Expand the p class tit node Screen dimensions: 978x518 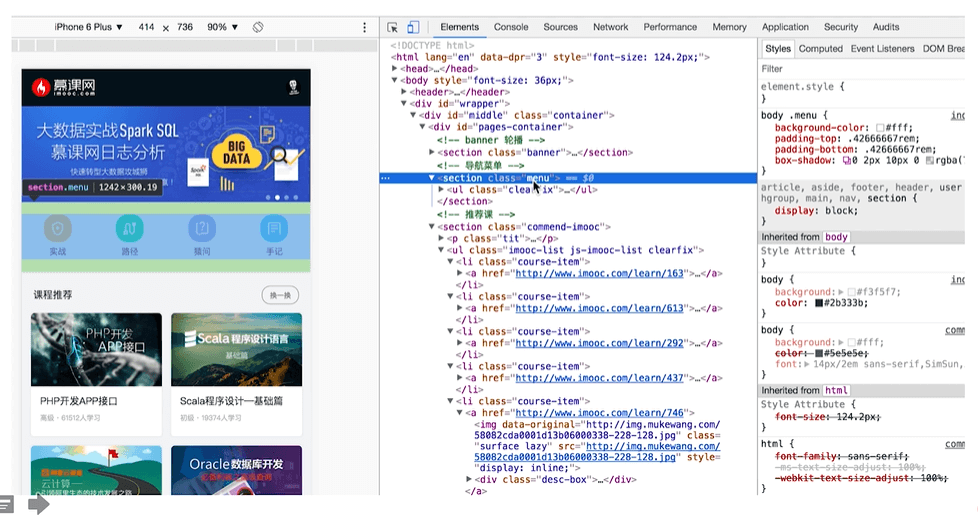pyautogui.click(x=441, y=238)
